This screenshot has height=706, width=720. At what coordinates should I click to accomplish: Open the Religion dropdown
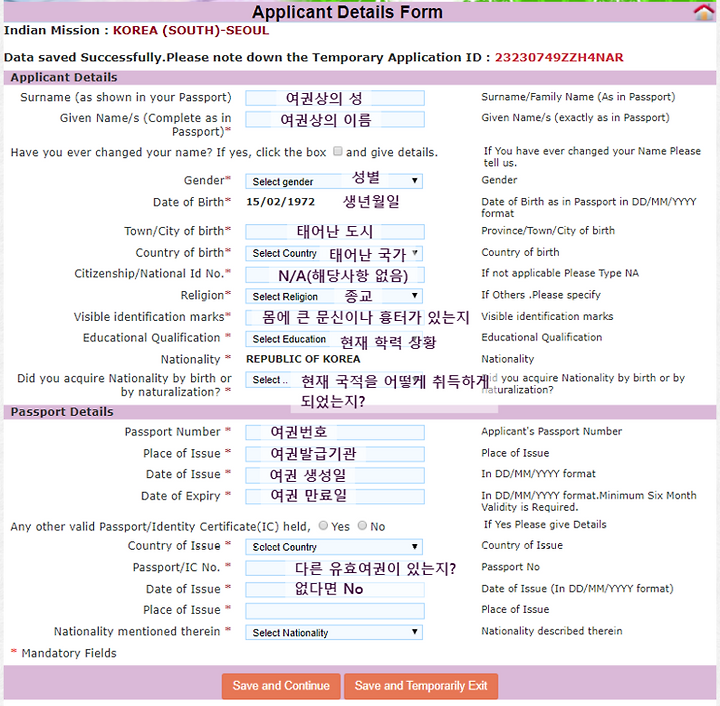click(334, 296)
